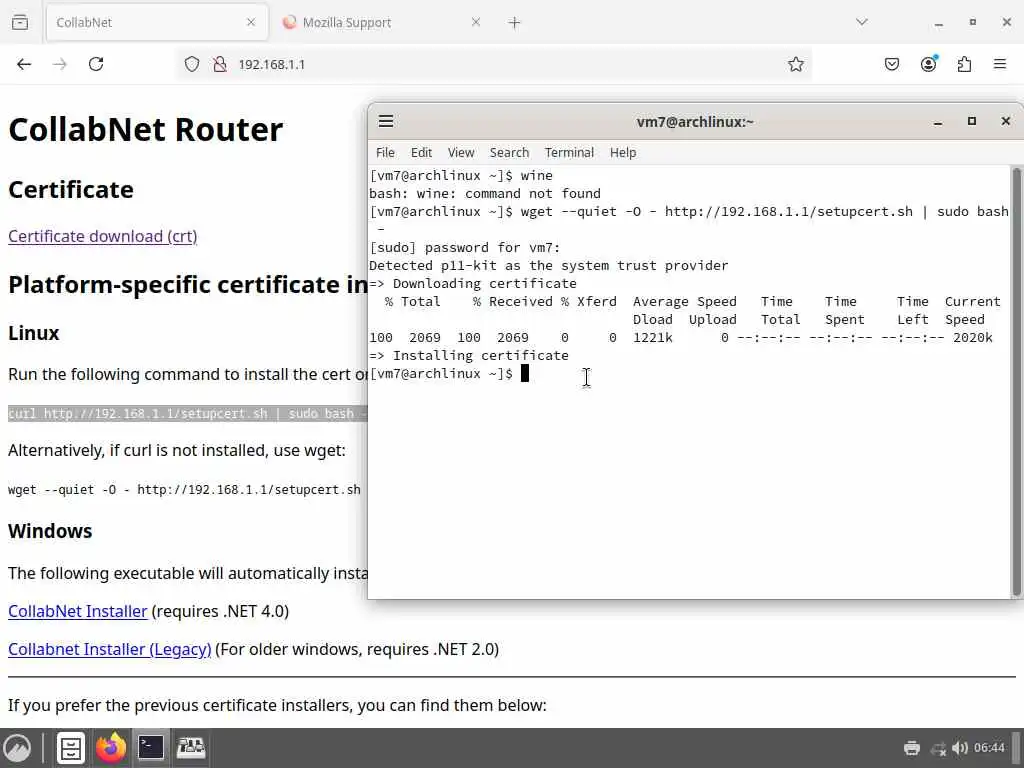Download the CollabNet Installer link
Screen dimensions: 1024x768
[x=78, y=611]
